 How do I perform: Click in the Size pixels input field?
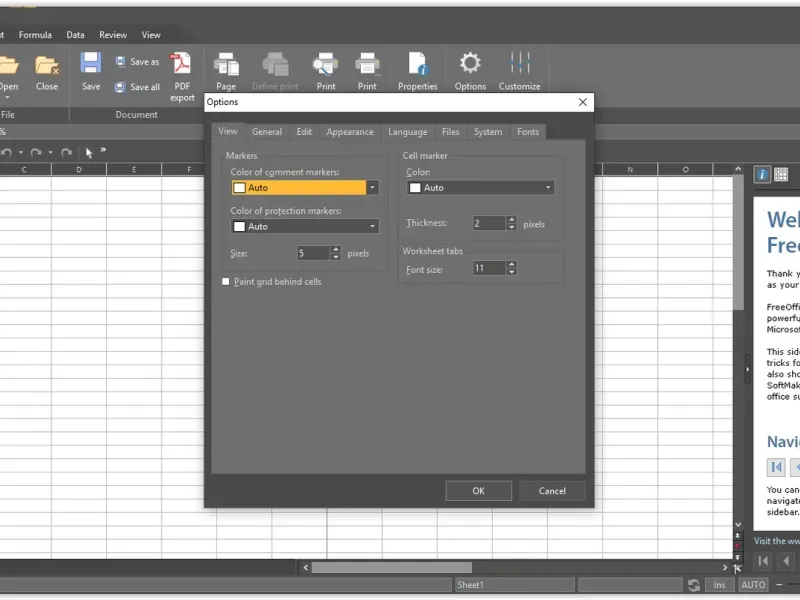[313, 253]
